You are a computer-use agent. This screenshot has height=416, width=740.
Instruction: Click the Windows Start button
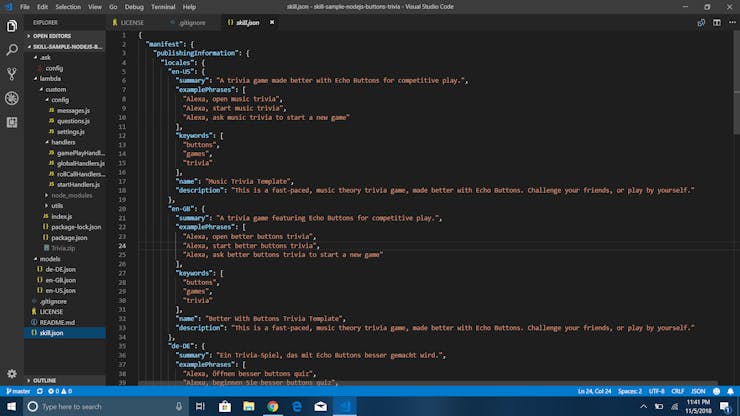tap(11, 406)
